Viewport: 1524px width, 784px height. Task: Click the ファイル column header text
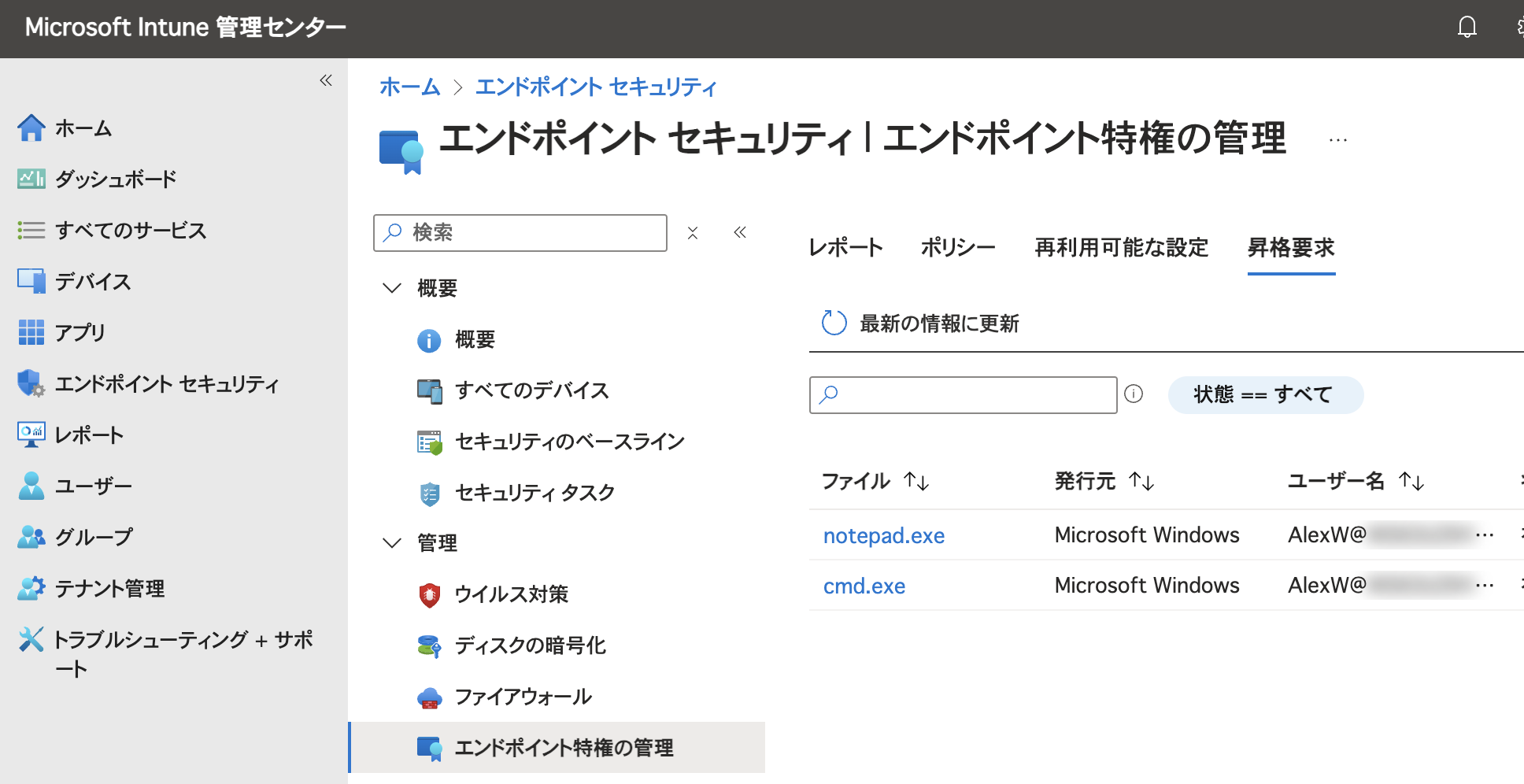[856, 481]
